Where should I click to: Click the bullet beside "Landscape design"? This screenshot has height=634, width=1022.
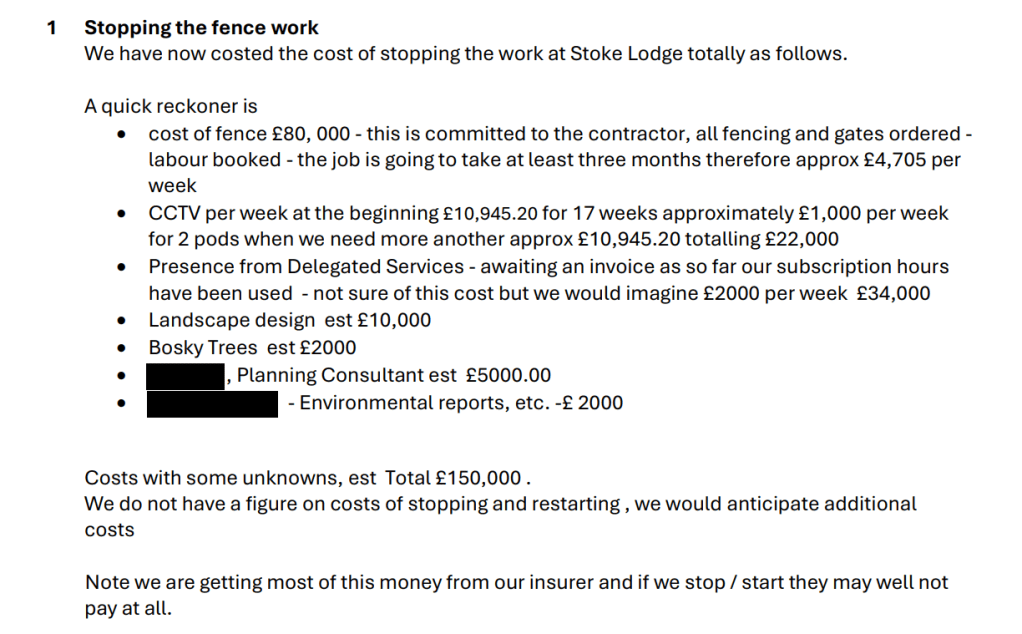[122, 321]
